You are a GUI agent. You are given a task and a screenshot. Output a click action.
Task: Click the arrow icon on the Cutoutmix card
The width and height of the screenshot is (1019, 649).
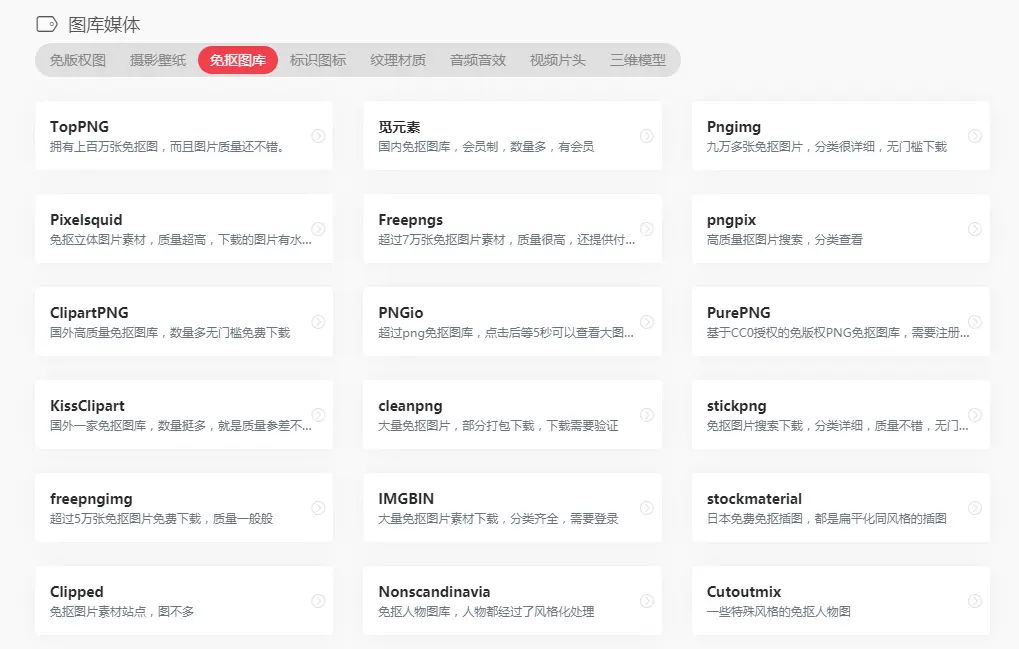point(974,600)
